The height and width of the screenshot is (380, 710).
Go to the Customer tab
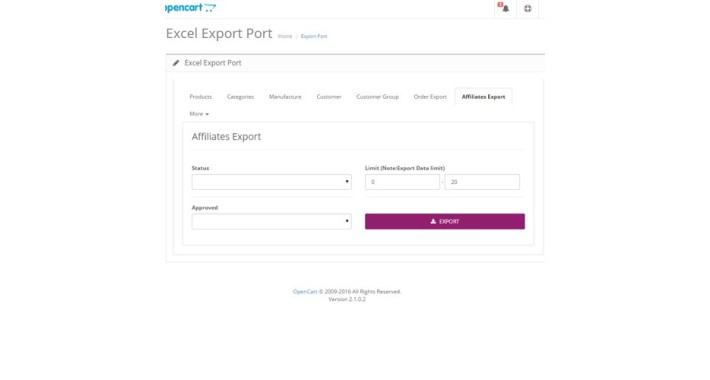(x=329, y=96)
